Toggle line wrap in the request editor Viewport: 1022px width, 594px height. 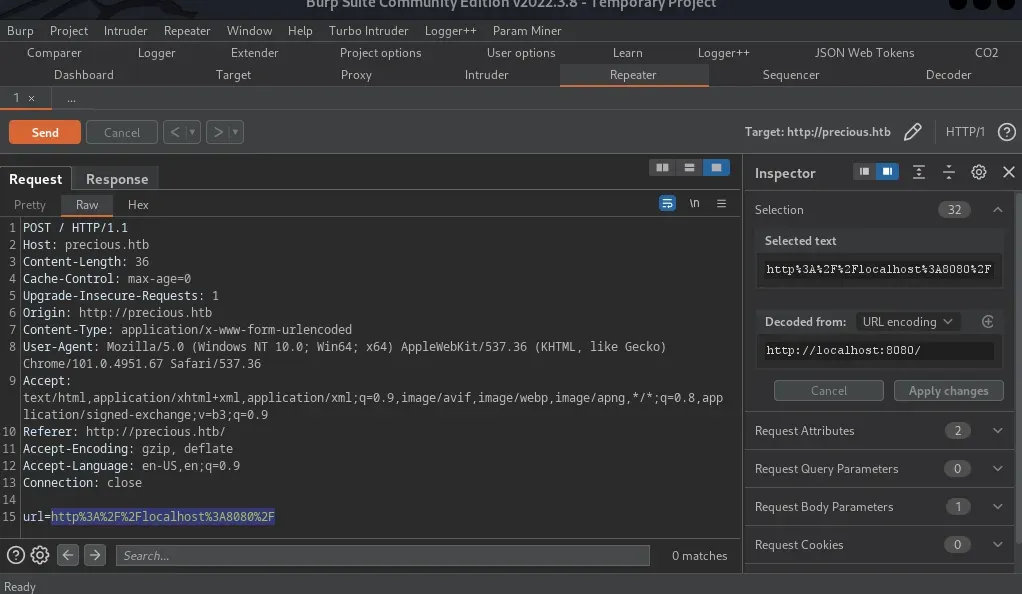pos(667,203)
